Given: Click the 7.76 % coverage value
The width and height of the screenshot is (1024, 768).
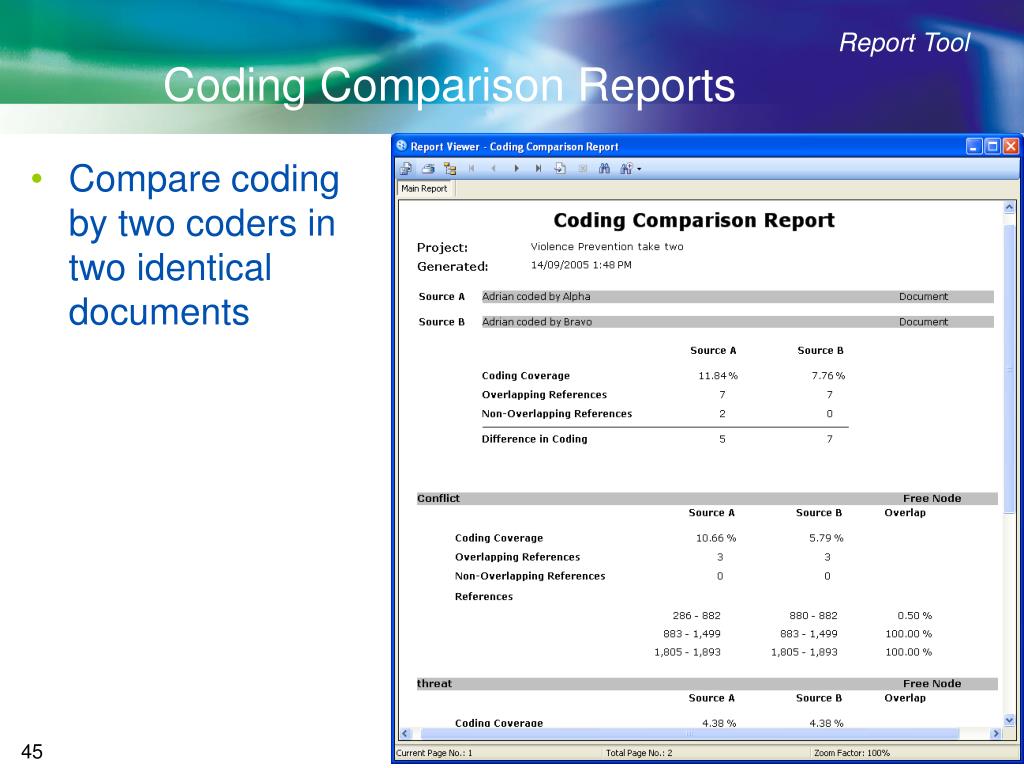Looking at the screenshot, I should tap(828, 376).
